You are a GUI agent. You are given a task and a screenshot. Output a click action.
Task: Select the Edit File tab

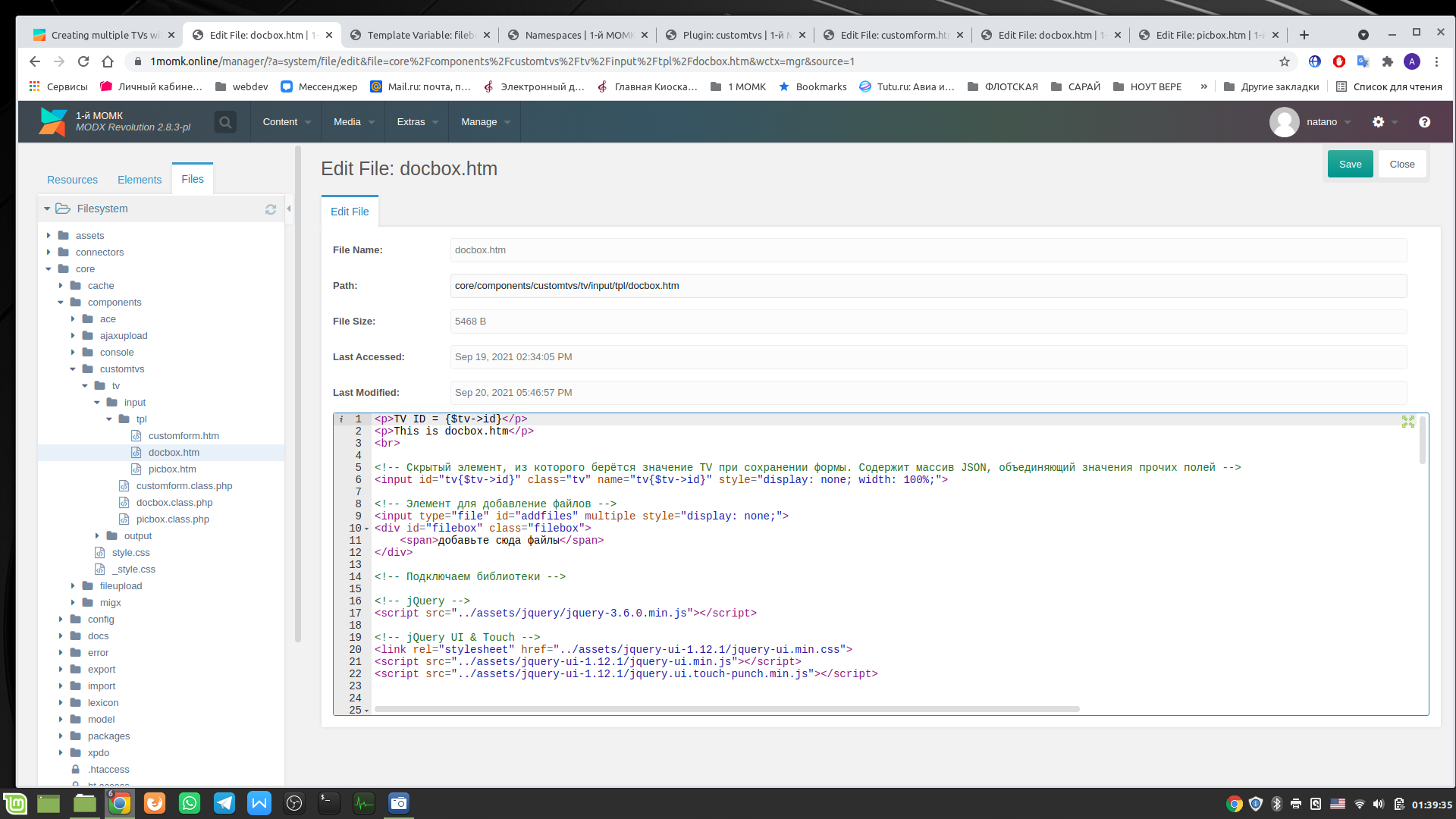350,212
